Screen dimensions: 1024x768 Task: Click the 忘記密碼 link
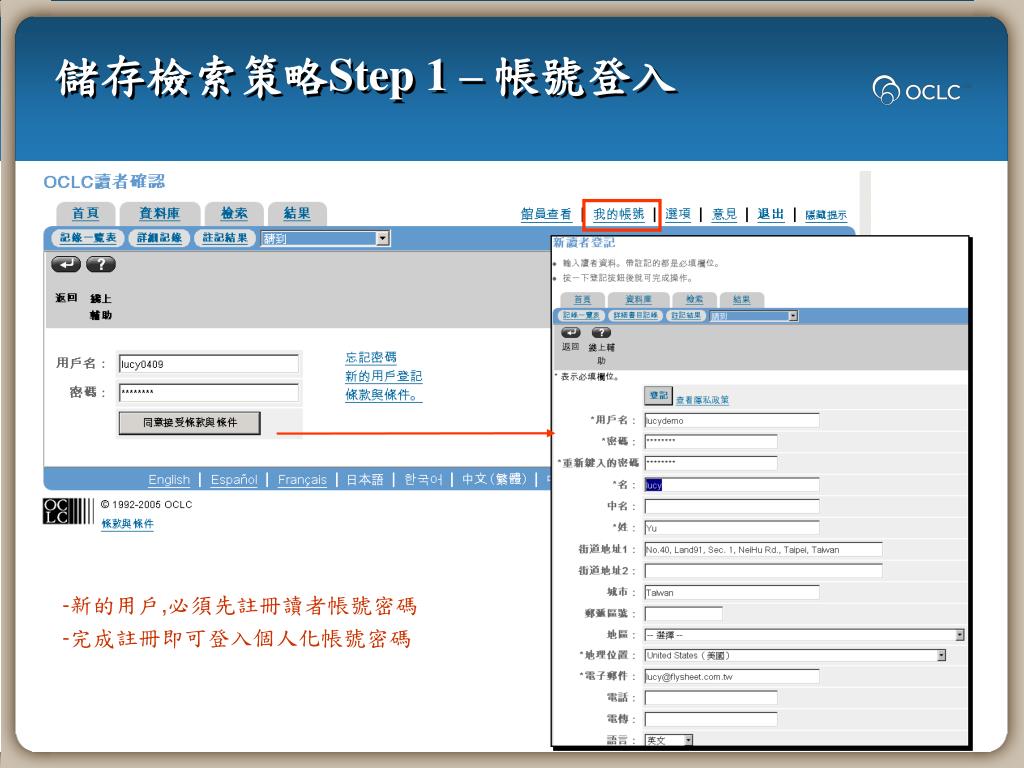coord(370,357)
